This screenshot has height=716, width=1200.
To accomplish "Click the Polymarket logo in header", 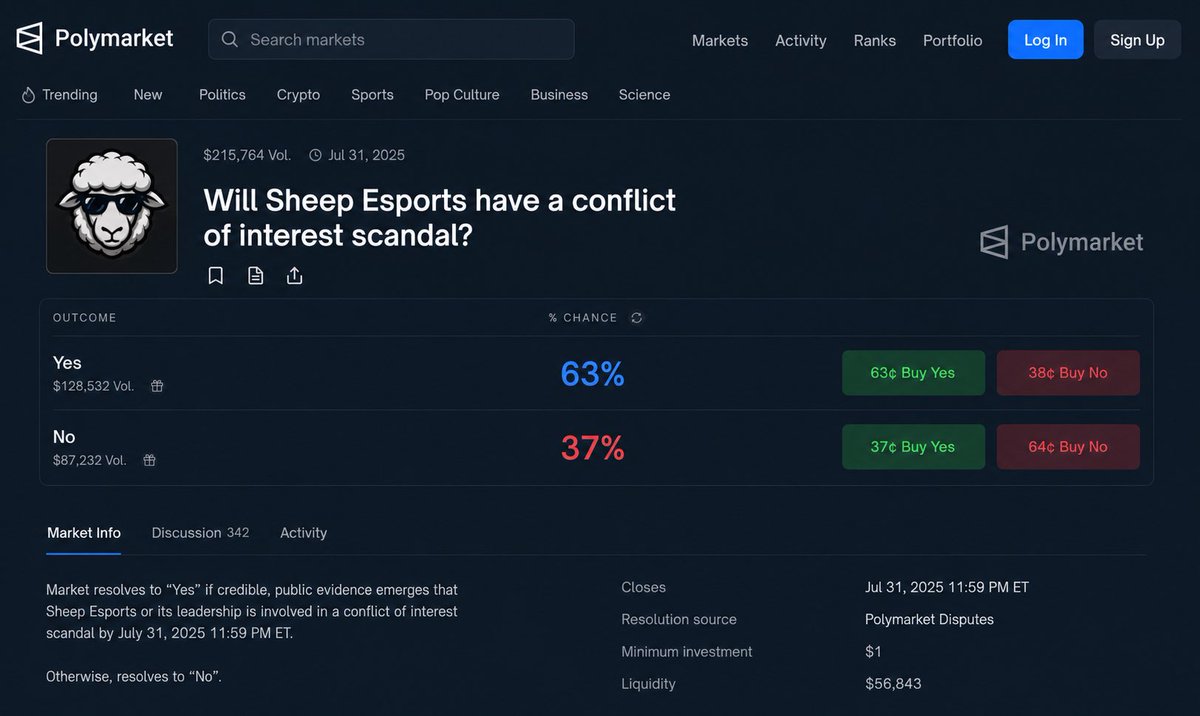I will pyautogui.click(x=95, y=39).
